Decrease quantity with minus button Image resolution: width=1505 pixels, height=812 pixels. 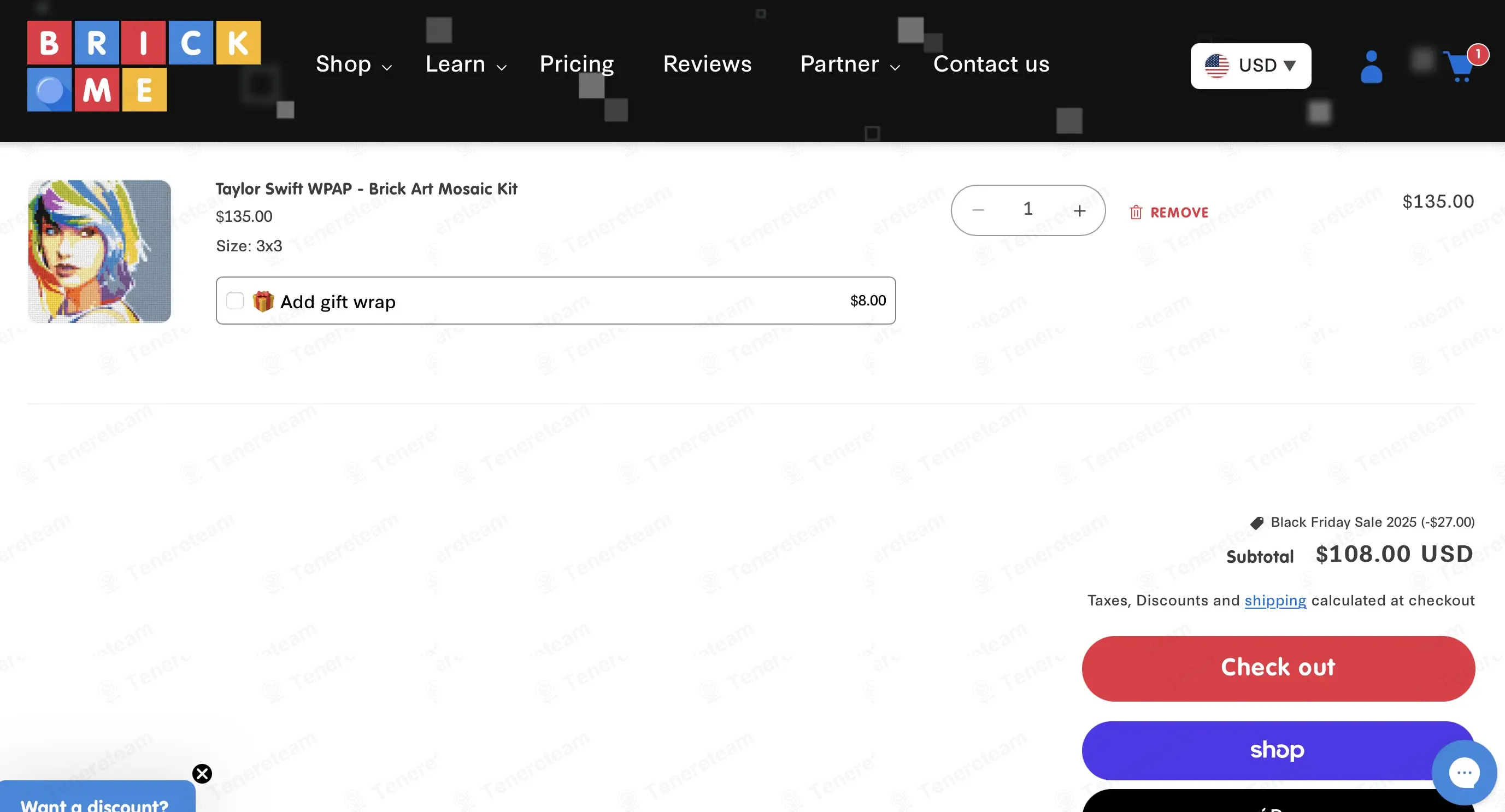click(978, 210)
